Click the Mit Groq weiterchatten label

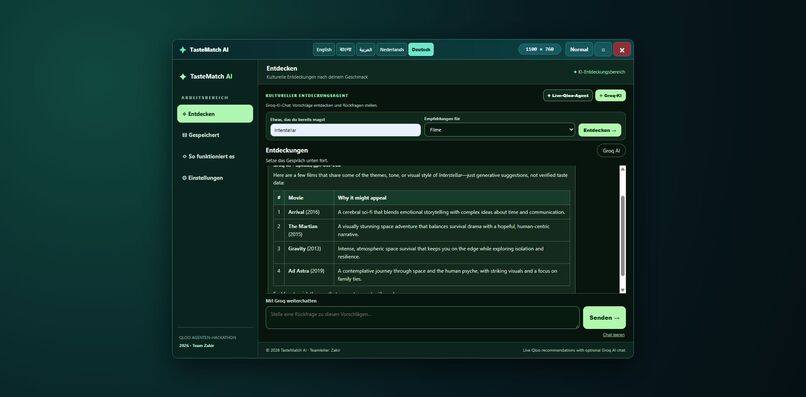(291, 301)
